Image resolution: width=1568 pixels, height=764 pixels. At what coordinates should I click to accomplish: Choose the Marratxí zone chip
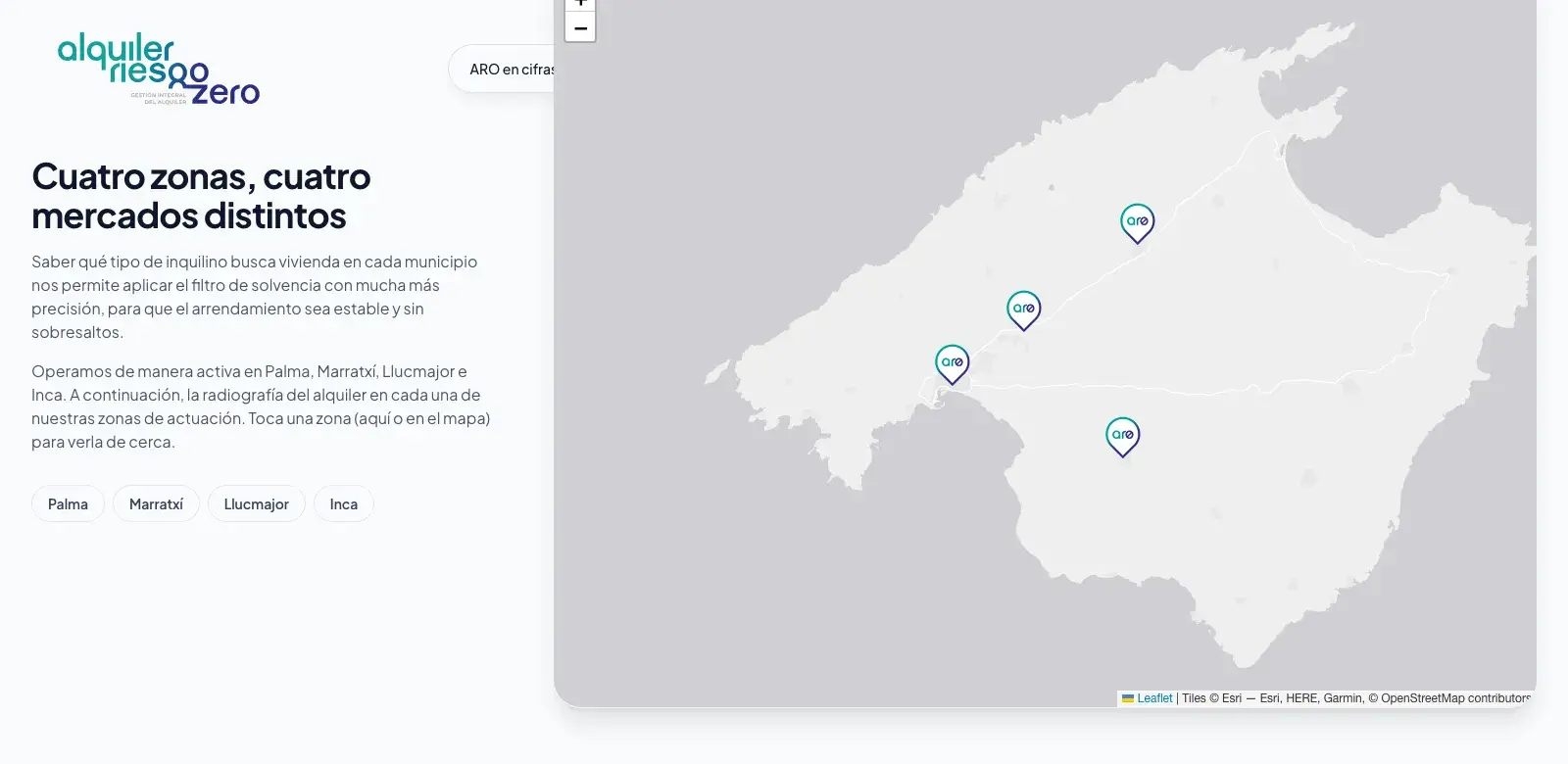pos(156,503)
